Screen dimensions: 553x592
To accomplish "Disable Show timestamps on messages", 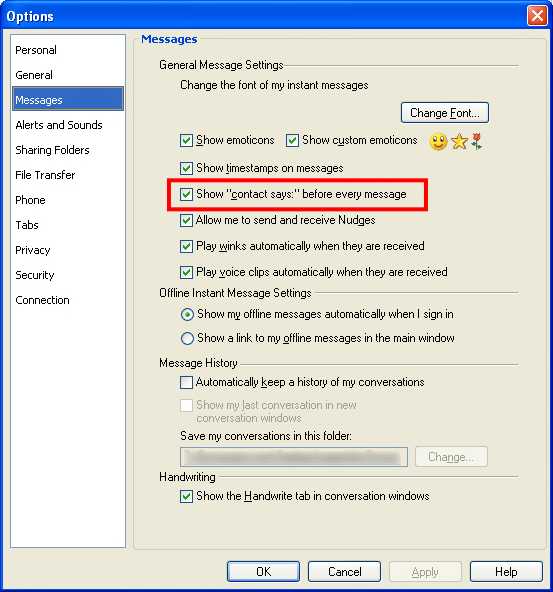I will point(186,168).
